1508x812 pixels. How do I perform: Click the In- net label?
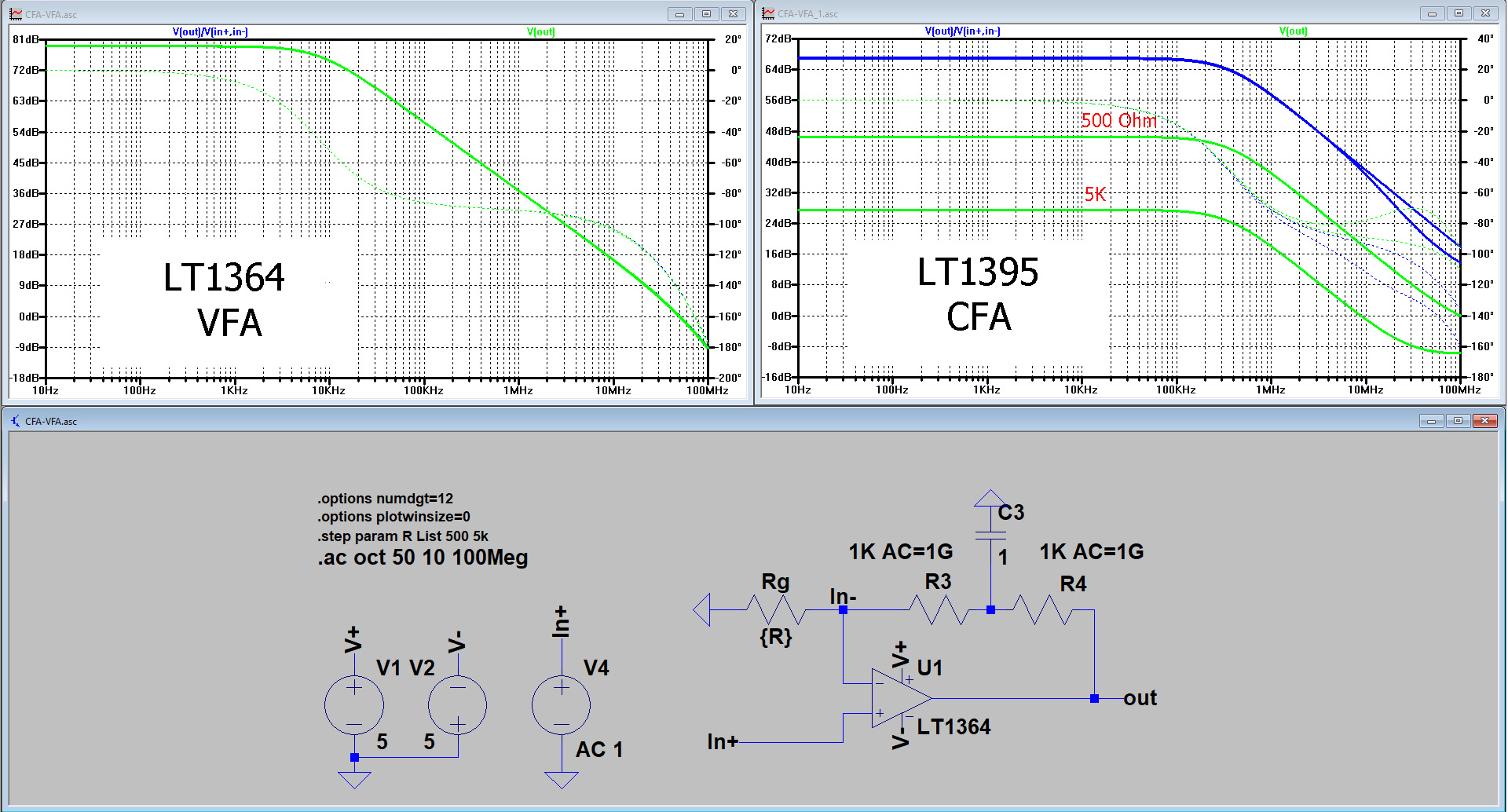pyautogui.click(x=843, y=597)
